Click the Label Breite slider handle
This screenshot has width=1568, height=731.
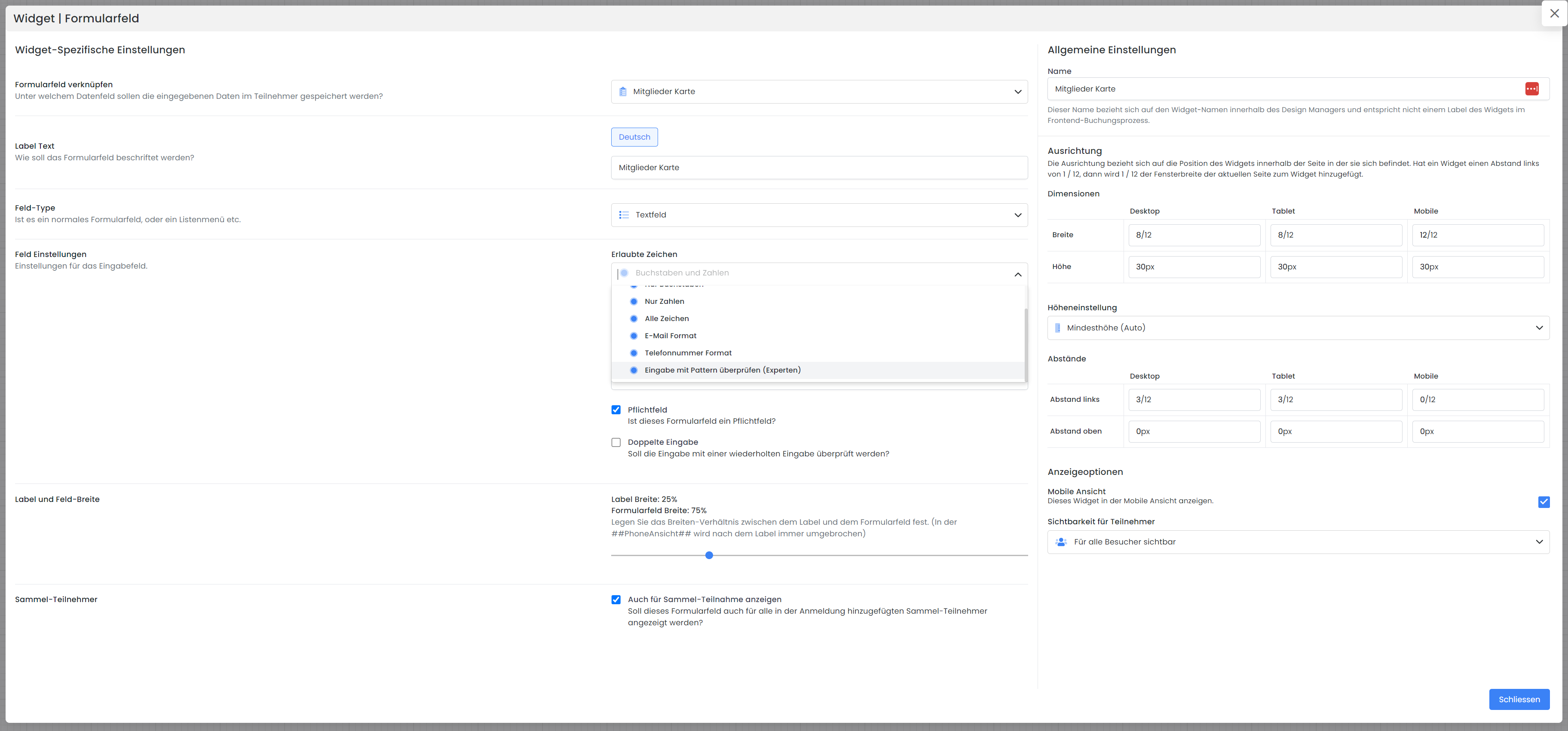[709, 556]
